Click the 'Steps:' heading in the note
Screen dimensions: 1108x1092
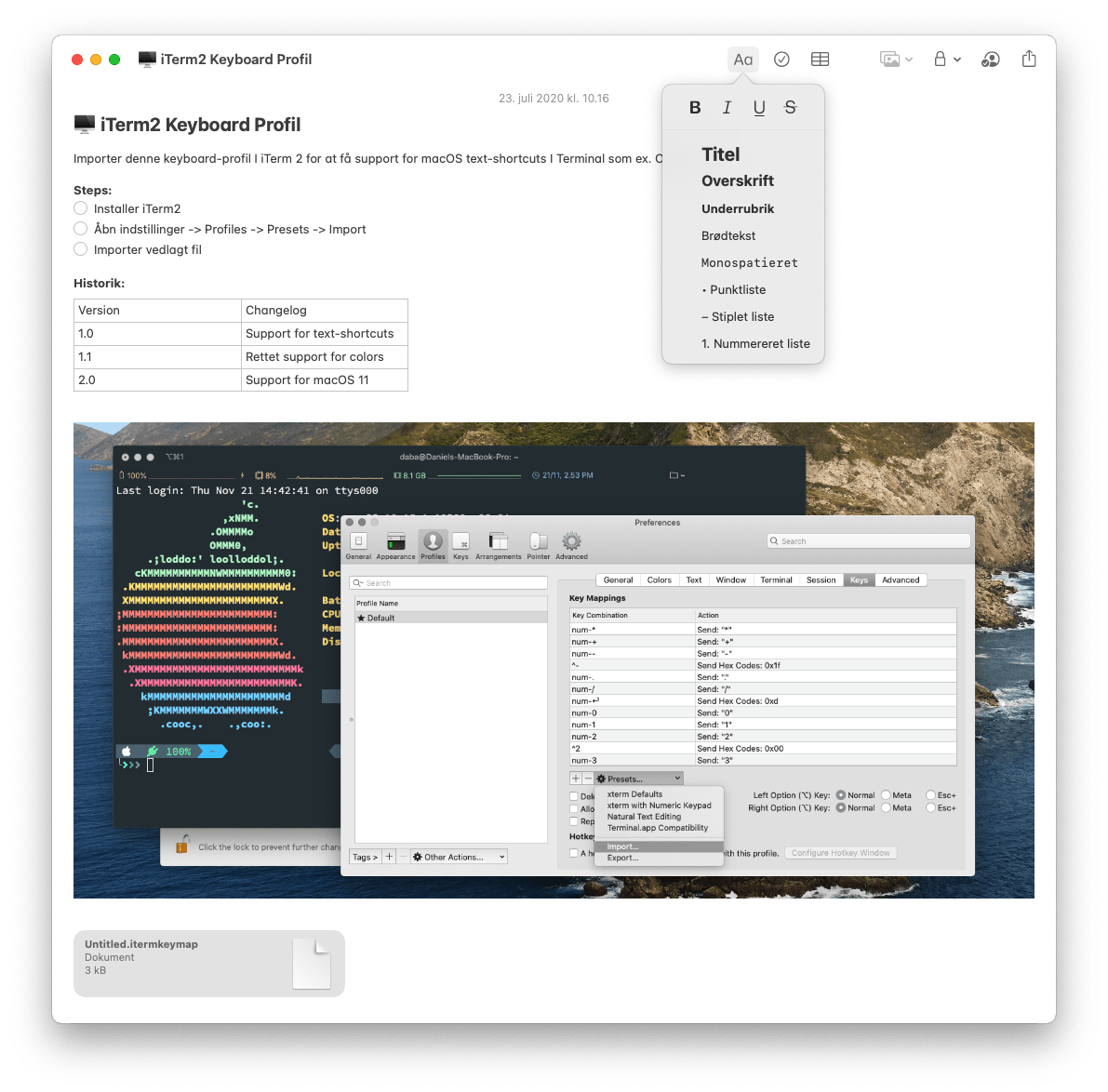tap(93, 190)
